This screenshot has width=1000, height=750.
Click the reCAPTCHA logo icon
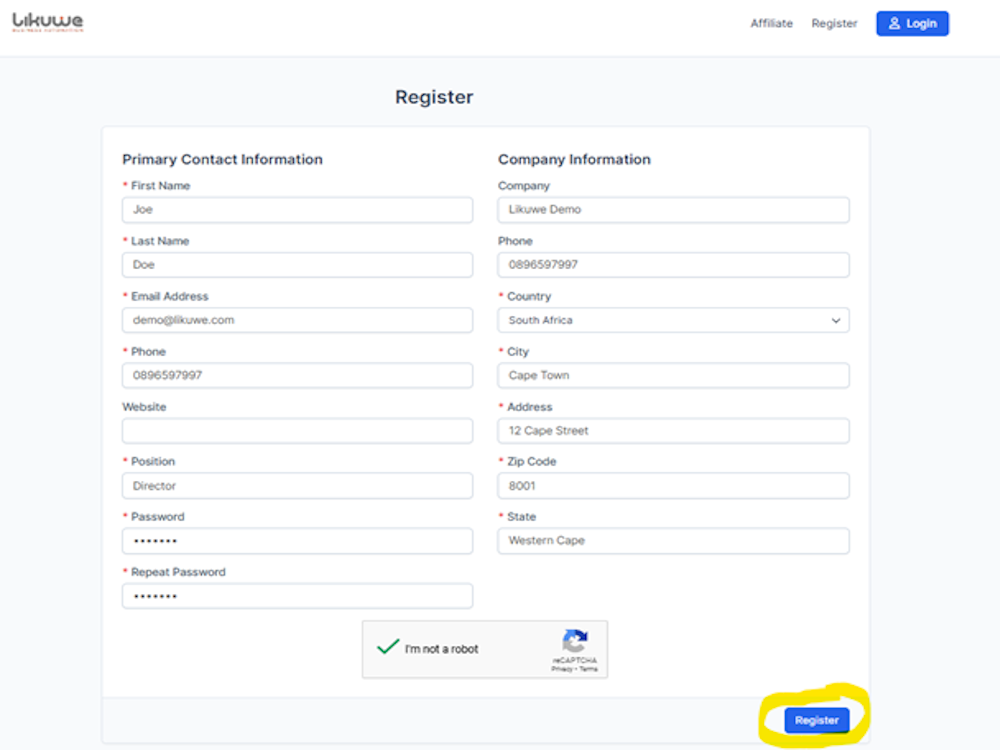point(575,641)
